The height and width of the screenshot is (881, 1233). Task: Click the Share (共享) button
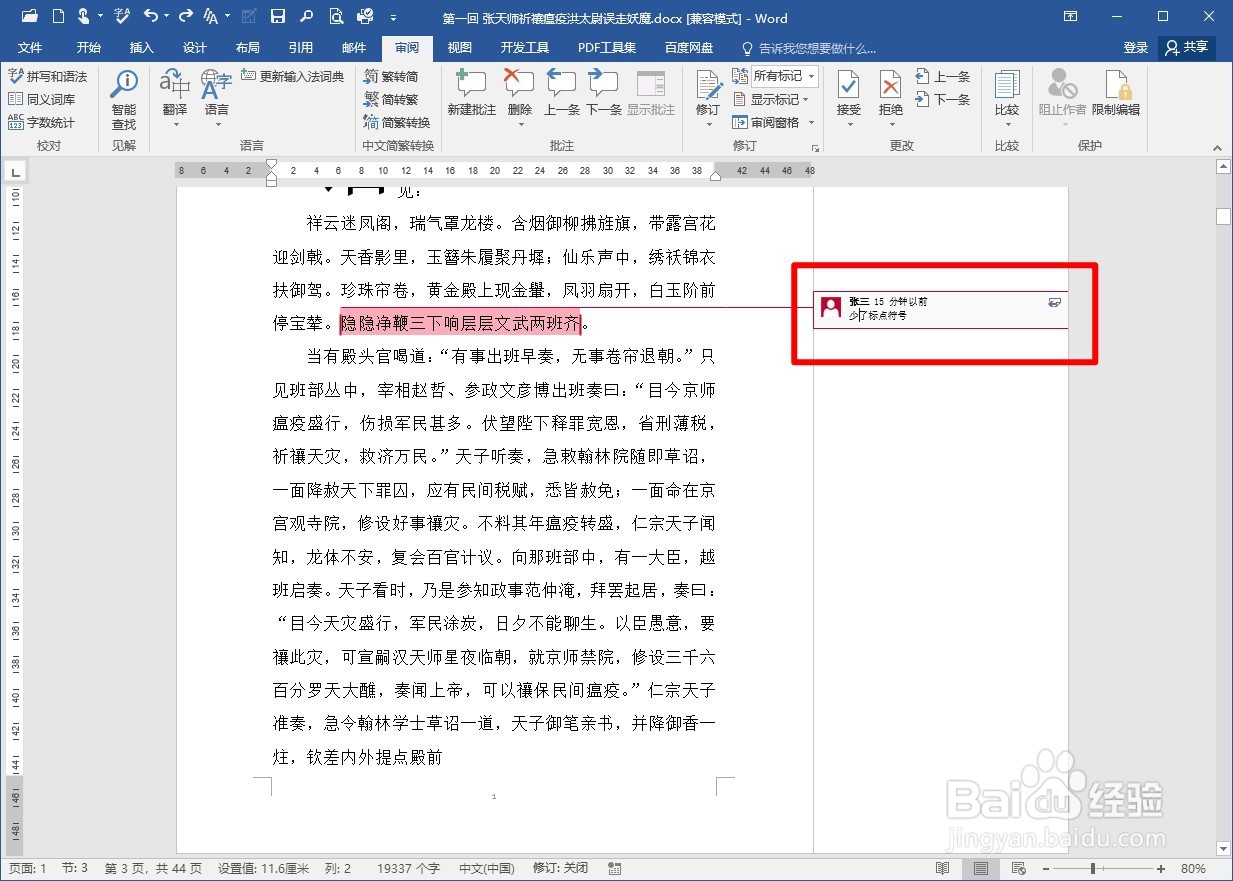point(1186,47)
